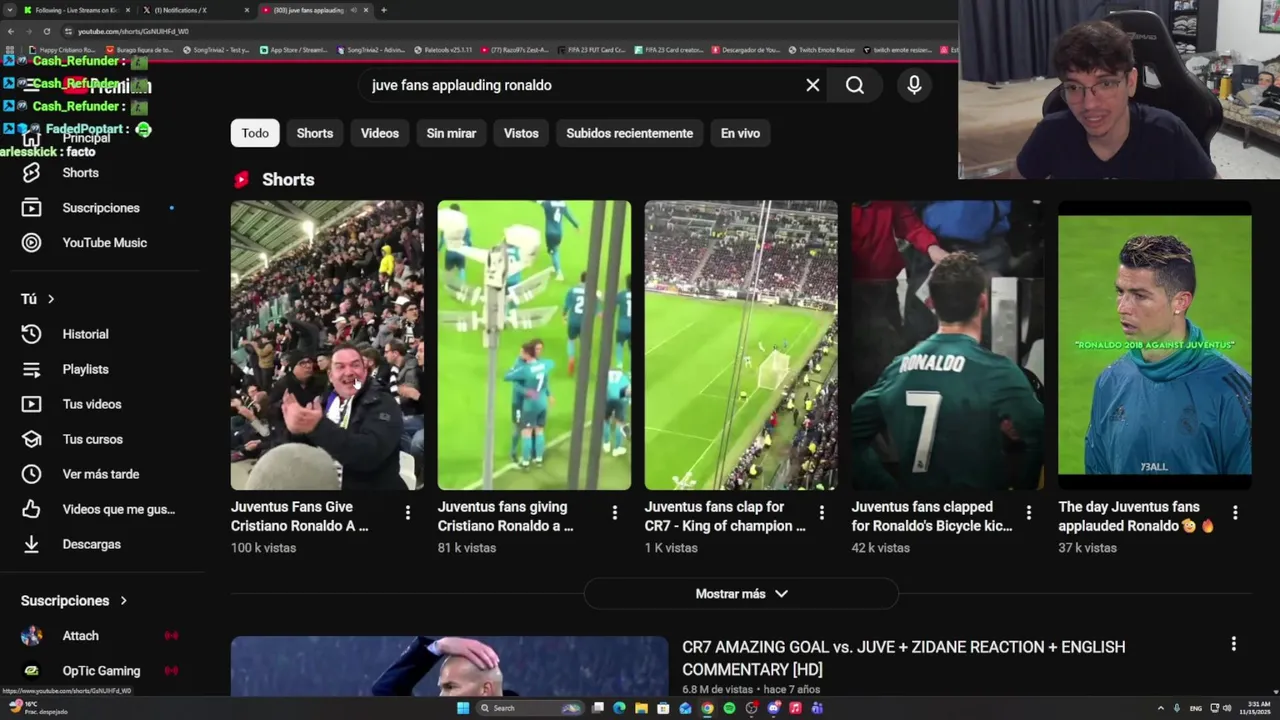Select the Sin mirar filter chip
1280x720 pixels.
[x=451, y=133]
